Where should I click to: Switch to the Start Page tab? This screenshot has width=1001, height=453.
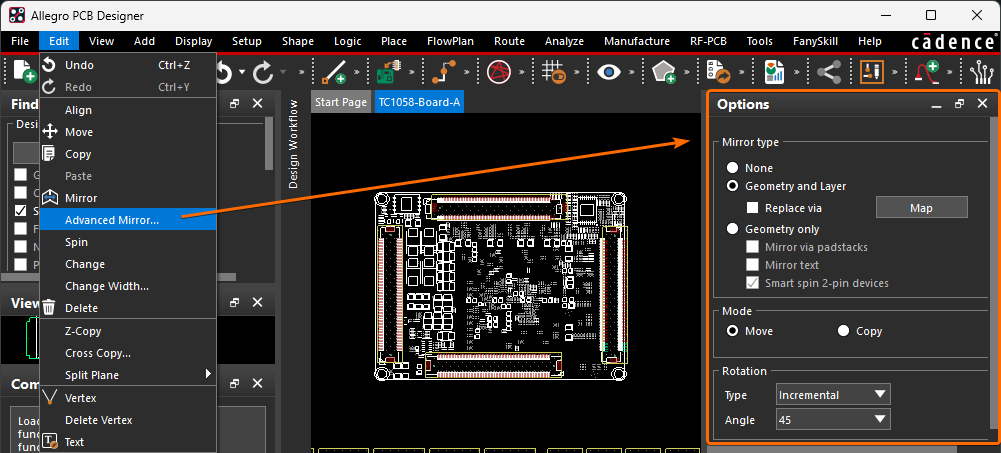pyautogui.click(x=341, y=103)
